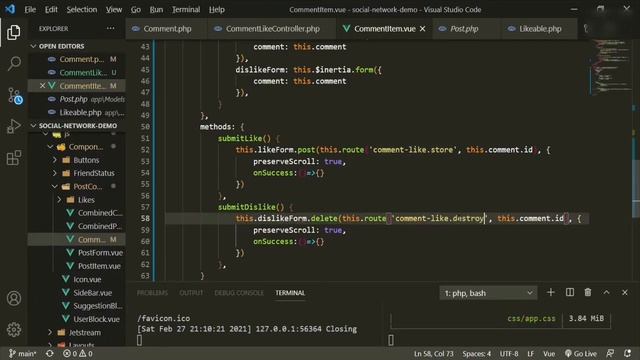640x360 pixels.
Task: Click Ln 58, Col 73 in status bar
Action: pyautogui.click(x=433, y=353)
